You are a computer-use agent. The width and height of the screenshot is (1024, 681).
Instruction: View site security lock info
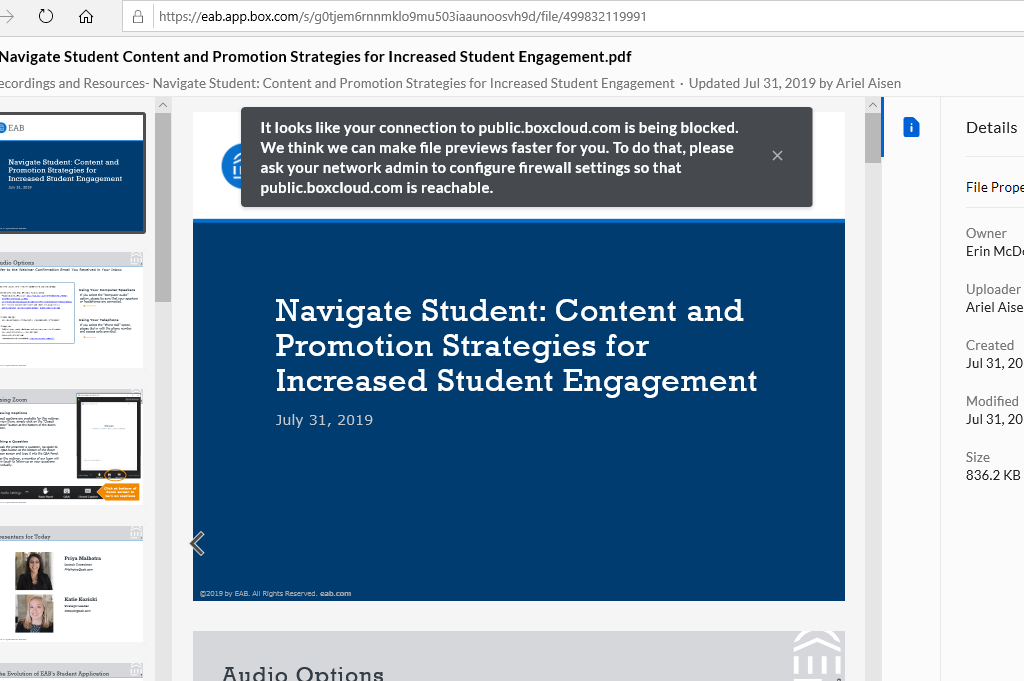click(x=138, y=16)
